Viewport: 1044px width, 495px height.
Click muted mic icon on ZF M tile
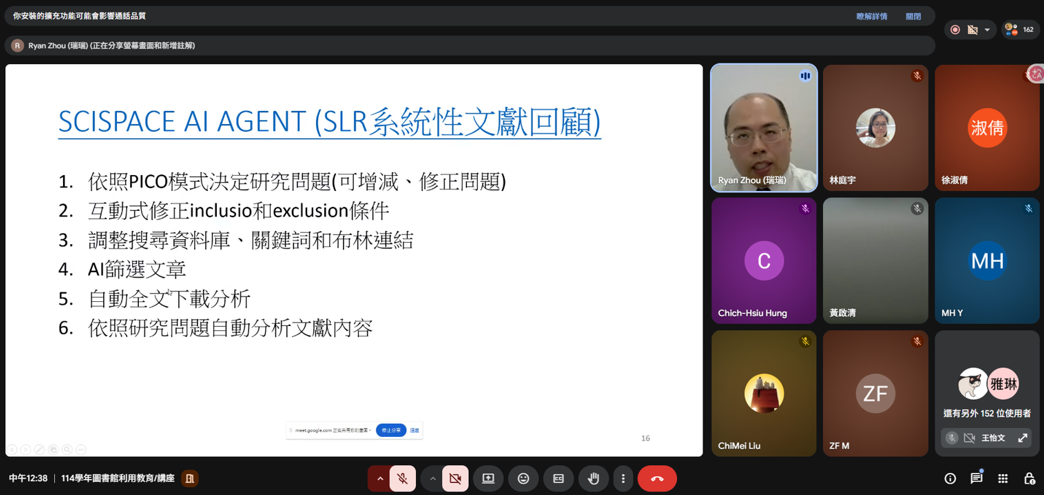pyautogui.click(x=917, y=341)
